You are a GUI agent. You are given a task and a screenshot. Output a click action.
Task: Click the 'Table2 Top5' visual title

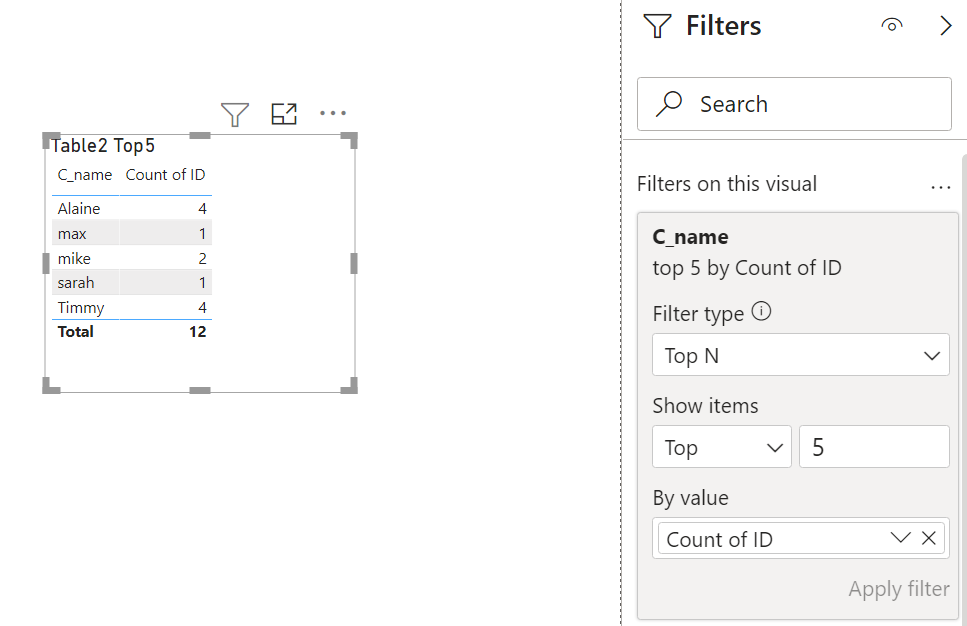point(103,146)
